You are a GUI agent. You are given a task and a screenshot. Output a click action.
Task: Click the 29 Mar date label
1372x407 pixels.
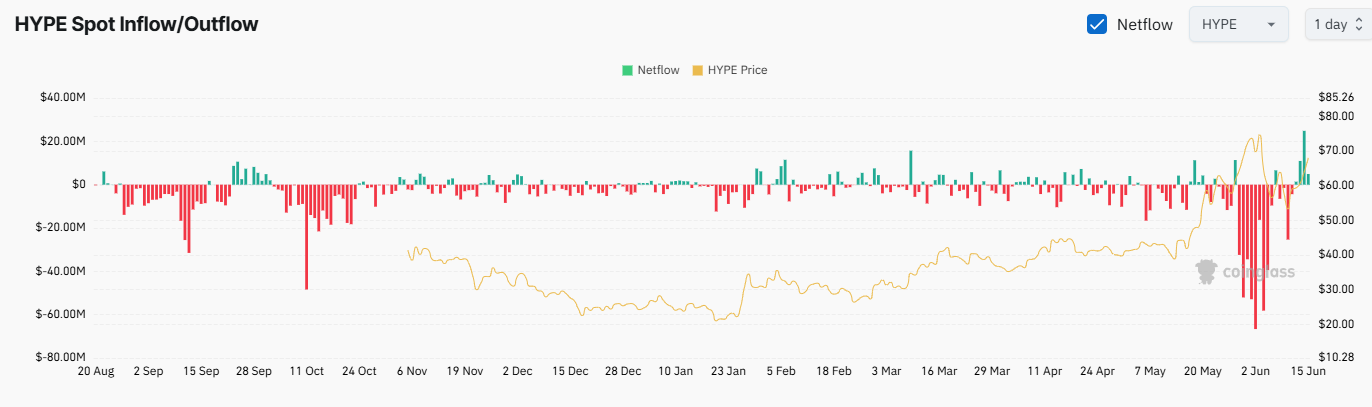pyautogui.click(x=992, y=371)
